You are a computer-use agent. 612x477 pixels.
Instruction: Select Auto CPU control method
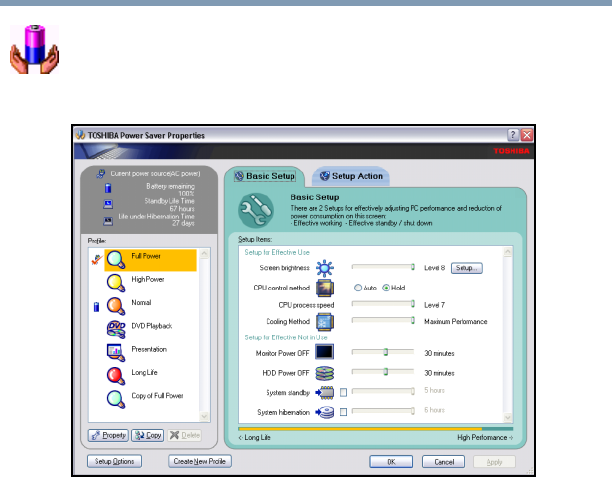pyautogui.click(x=358, y=288)
